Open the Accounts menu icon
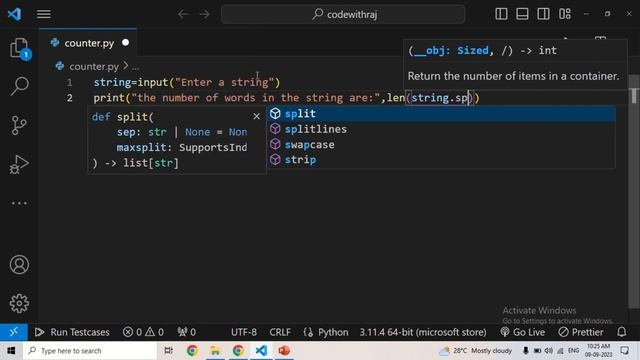 click(19, 264)
